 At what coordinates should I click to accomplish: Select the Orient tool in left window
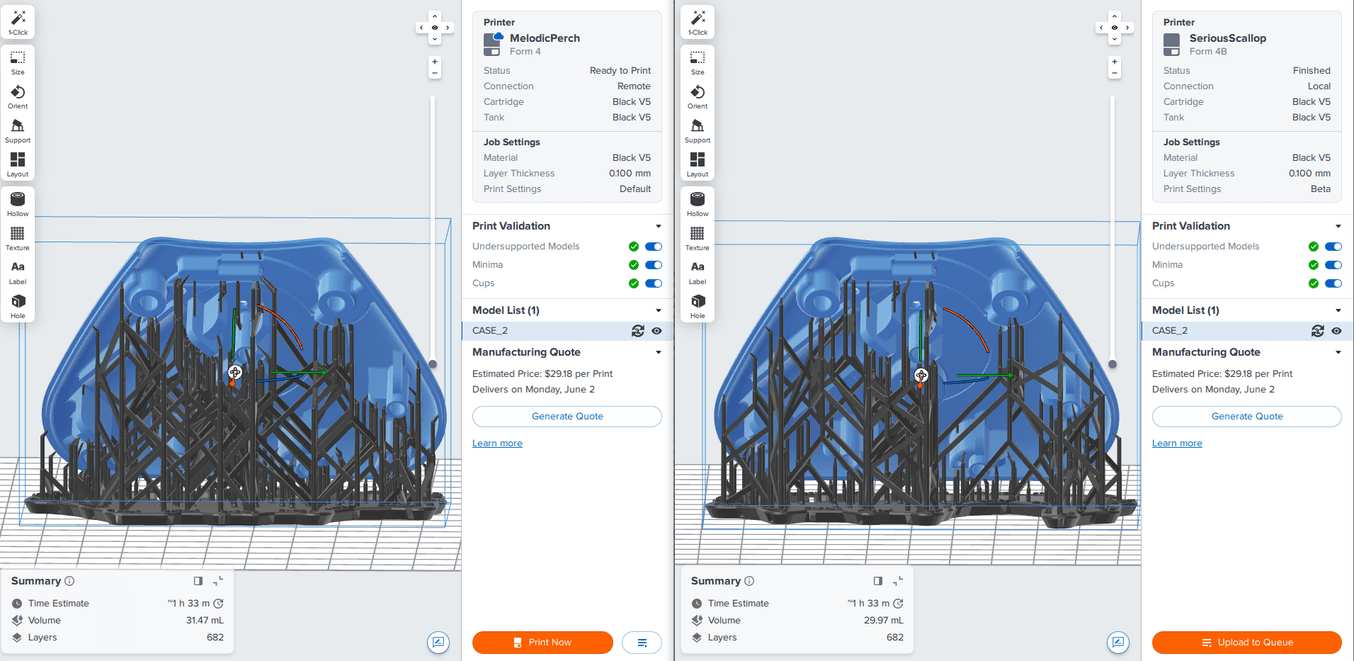(x=18, y=95)
